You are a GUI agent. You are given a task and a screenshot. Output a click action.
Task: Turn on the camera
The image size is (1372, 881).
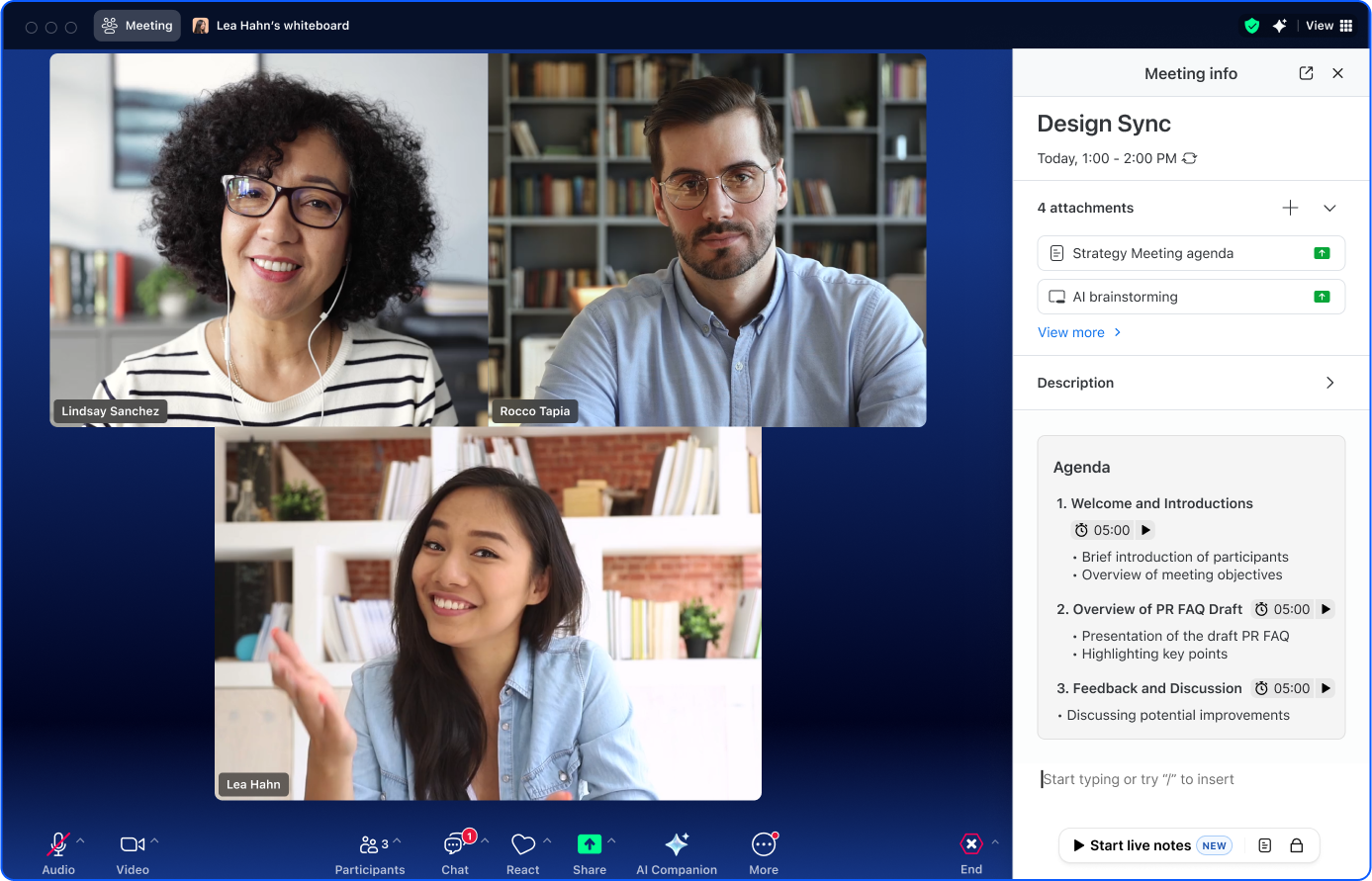tap(132, 842)
